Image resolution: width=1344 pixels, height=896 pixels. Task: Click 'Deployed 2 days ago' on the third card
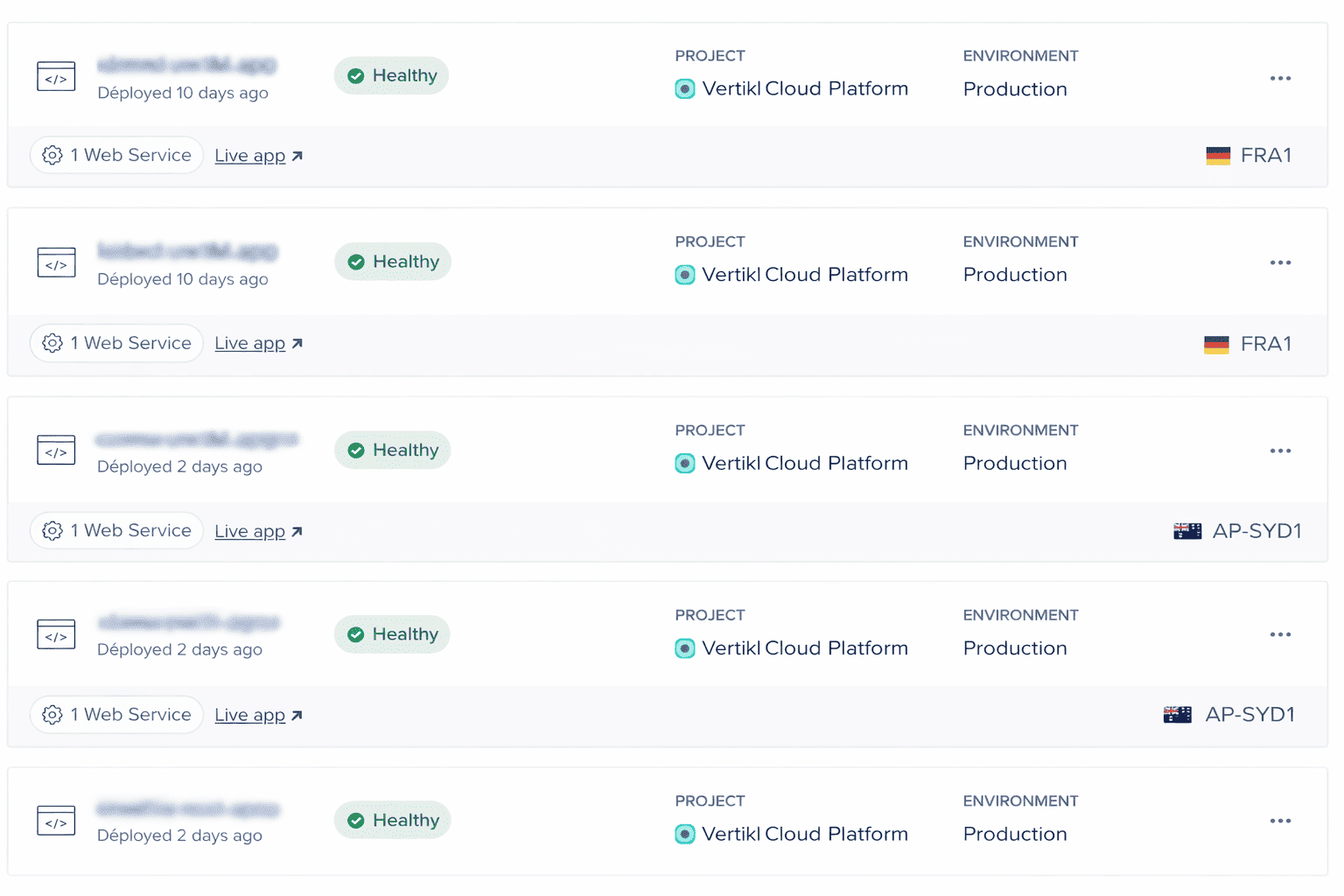pyautogui.click(x=179, y=466)
